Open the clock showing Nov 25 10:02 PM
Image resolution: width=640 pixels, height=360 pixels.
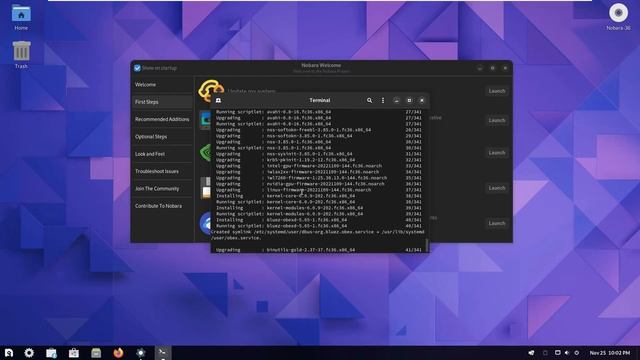pyautogui.click(x=610, y=353)
